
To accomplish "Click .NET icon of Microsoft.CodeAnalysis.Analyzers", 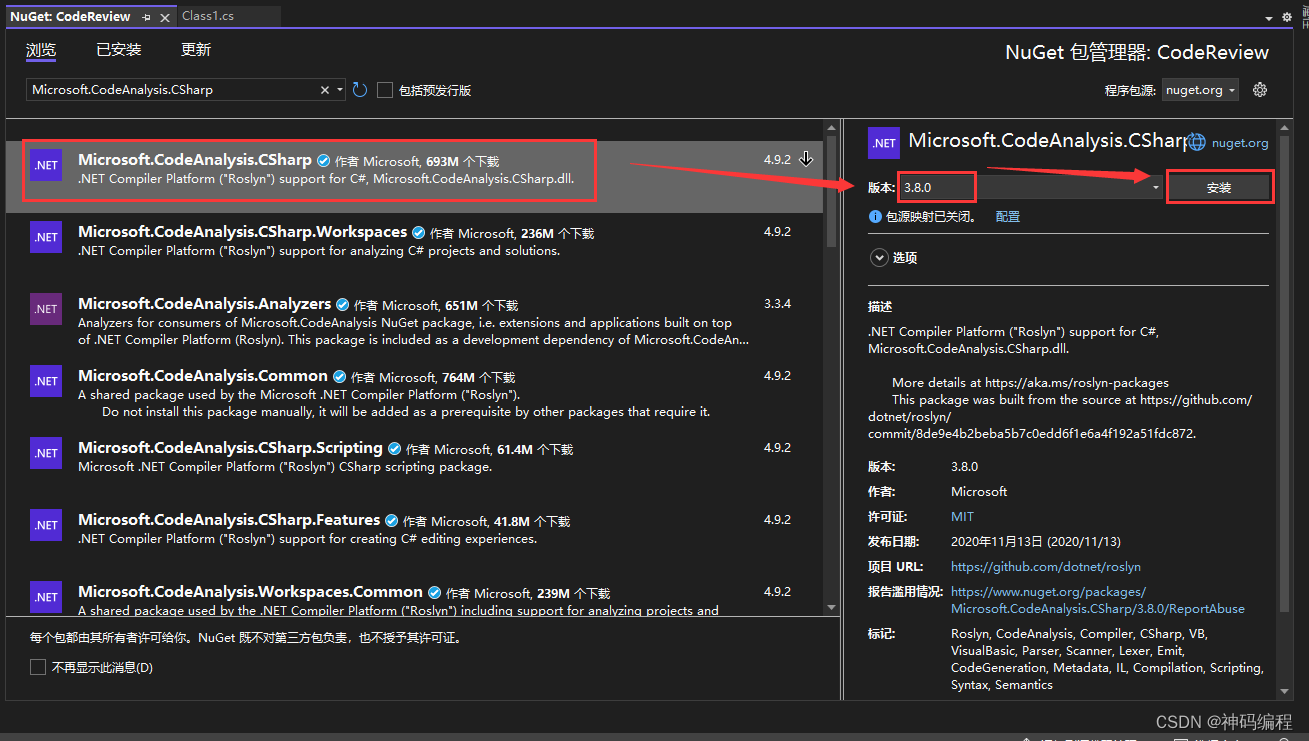I will click(46, 309).
